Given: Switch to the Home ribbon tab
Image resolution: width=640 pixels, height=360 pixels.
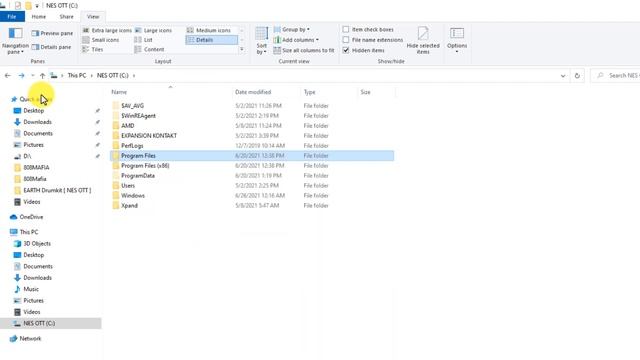Looking at the screenshot, I should tap(39, 17).
